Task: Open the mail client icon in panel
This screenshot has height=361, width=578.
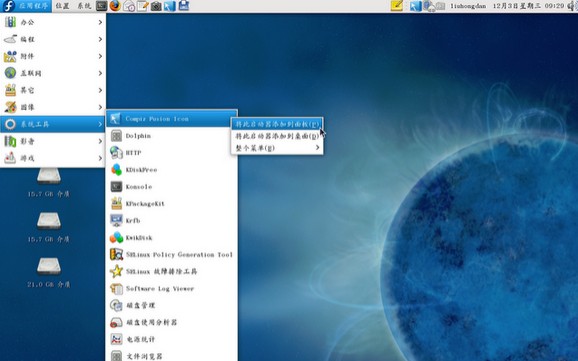Action: coord(129,6)
